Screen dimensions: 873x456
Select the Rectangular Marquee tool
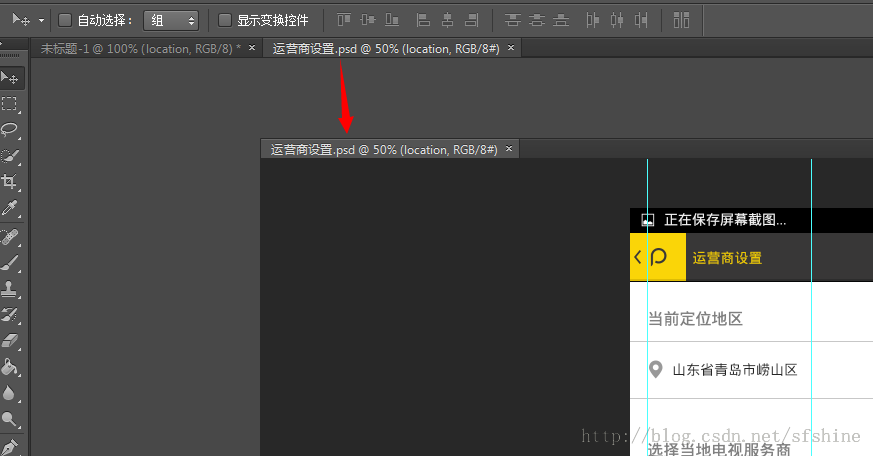[9, 104]
